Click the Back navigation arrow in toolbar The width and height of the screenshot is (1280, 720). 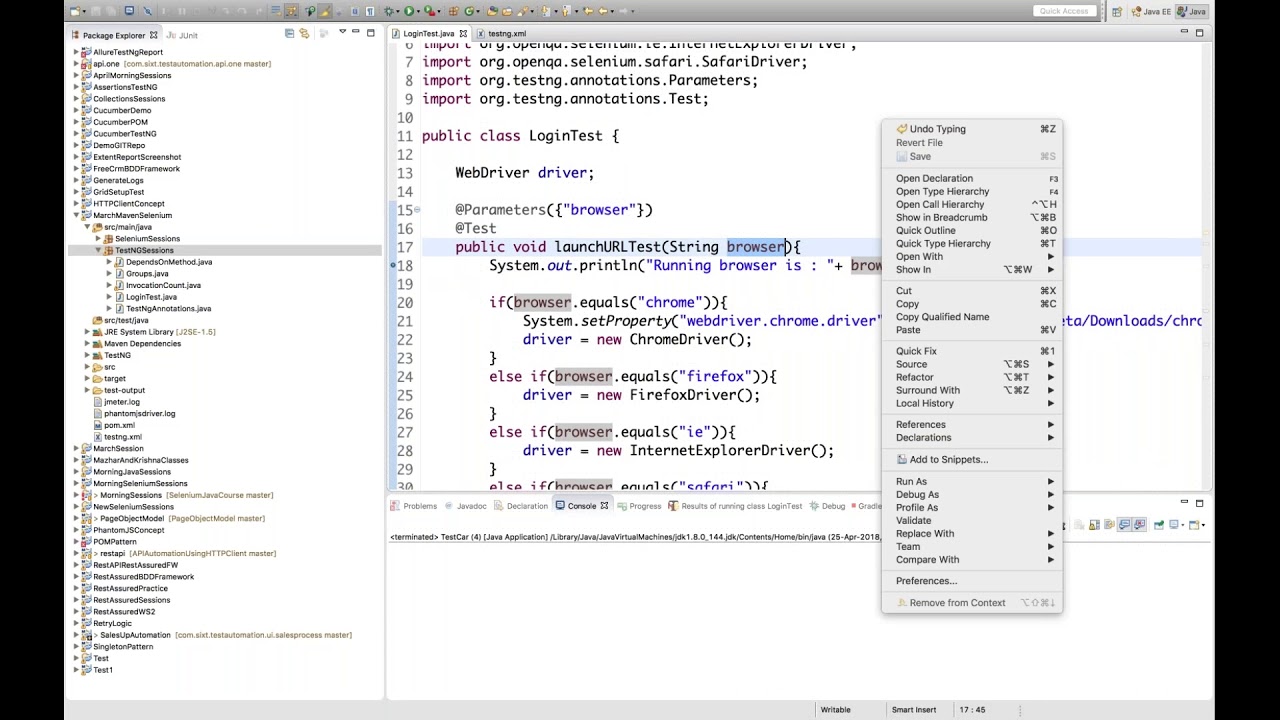602,11
